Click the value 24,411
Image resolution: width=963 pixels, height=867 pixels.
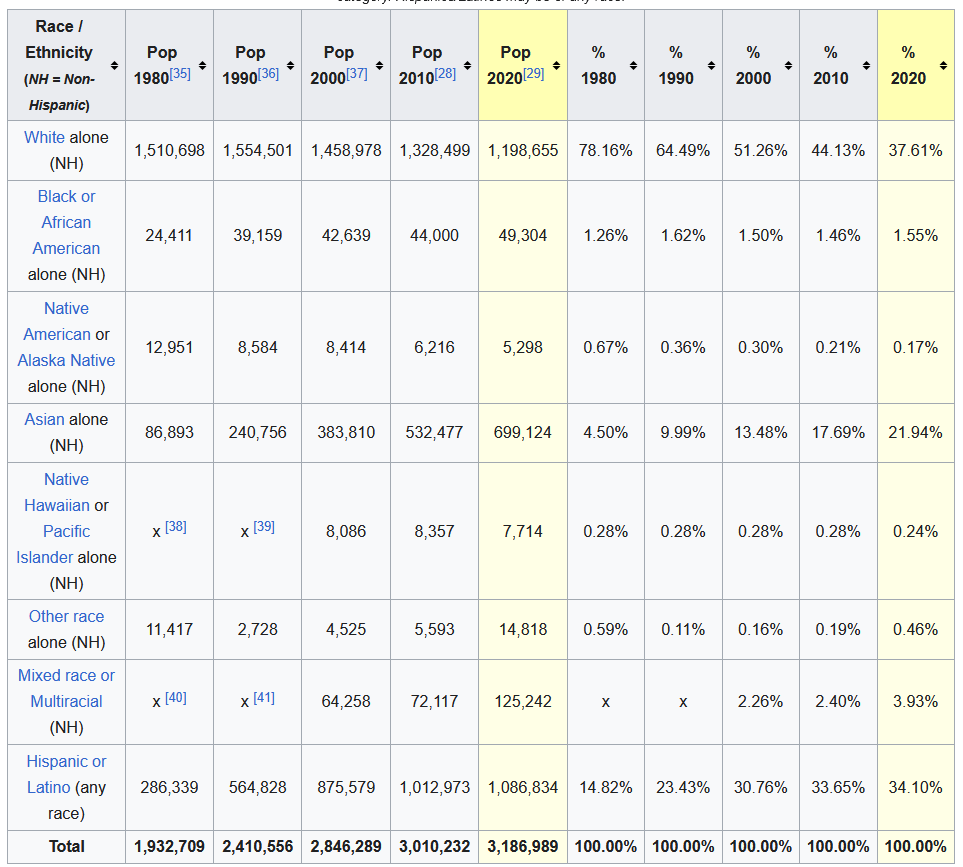[169, 236]
